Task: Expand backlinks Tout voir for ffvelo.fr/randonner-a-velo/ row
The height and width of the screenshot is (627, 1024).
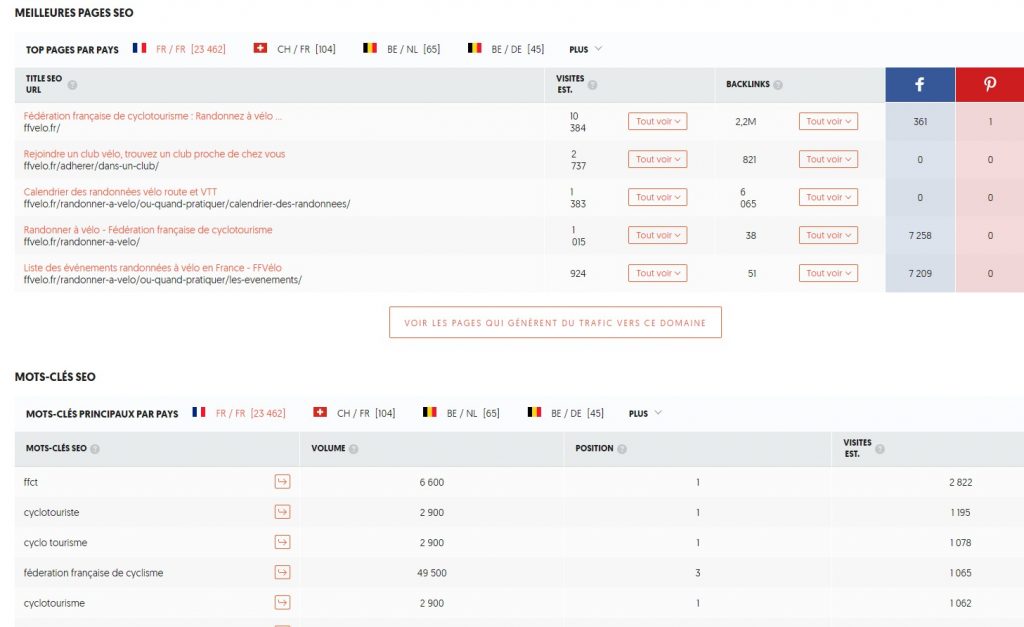Action: coord(828,235)
